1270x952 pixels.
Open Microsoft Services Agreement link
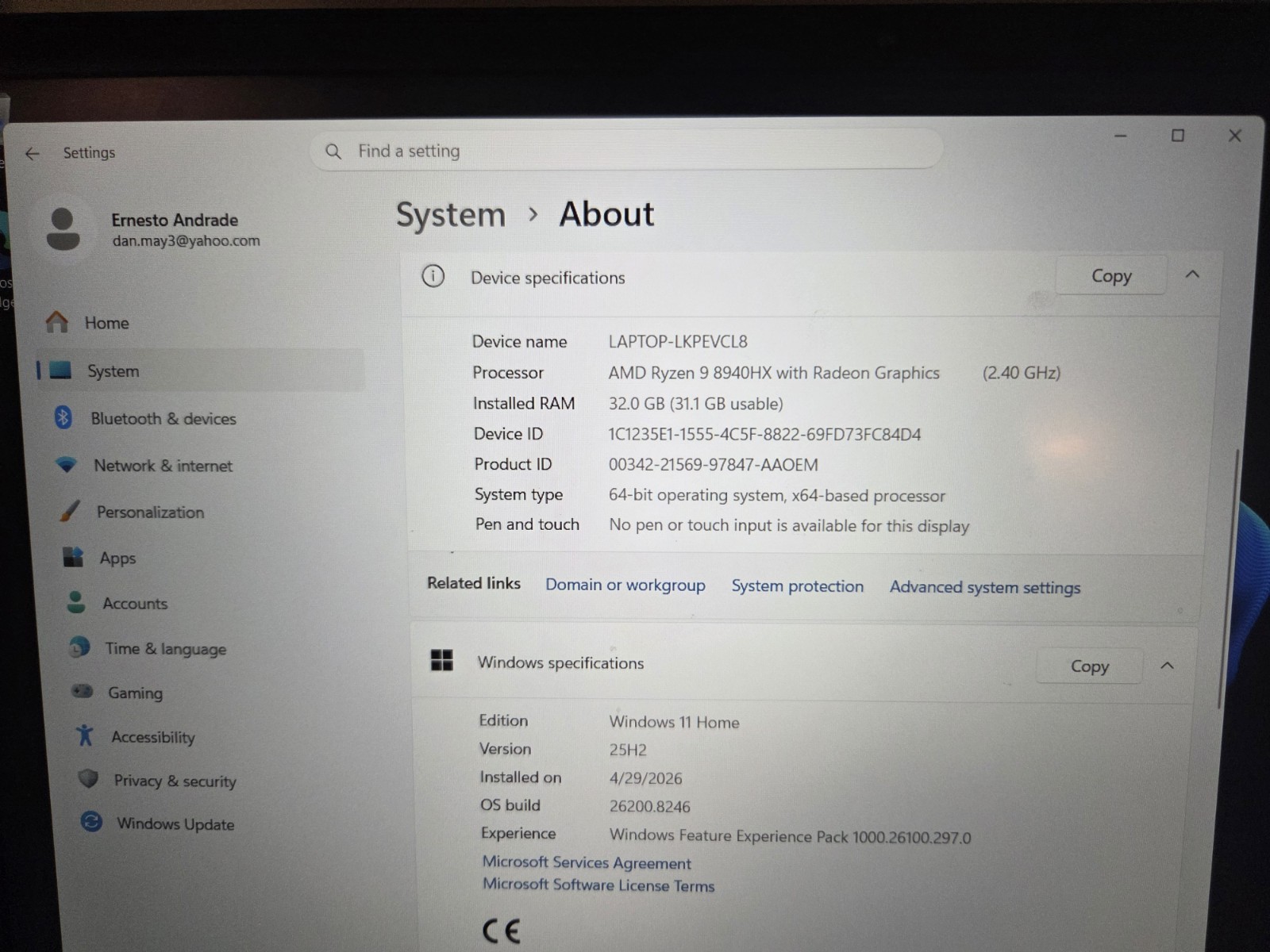click(587, 862)
